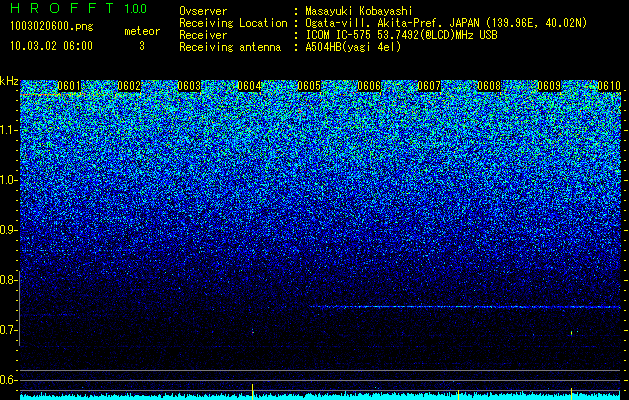Click the meteor count value 3
629x400 pixels.
coord(142,46)
